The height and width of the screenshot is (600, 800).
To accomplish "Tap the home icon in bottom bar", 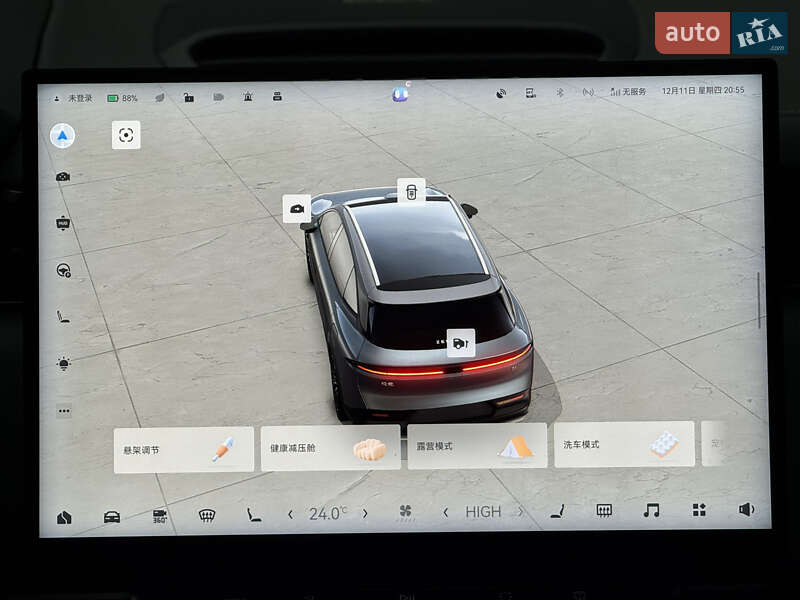I will [64, 517].
